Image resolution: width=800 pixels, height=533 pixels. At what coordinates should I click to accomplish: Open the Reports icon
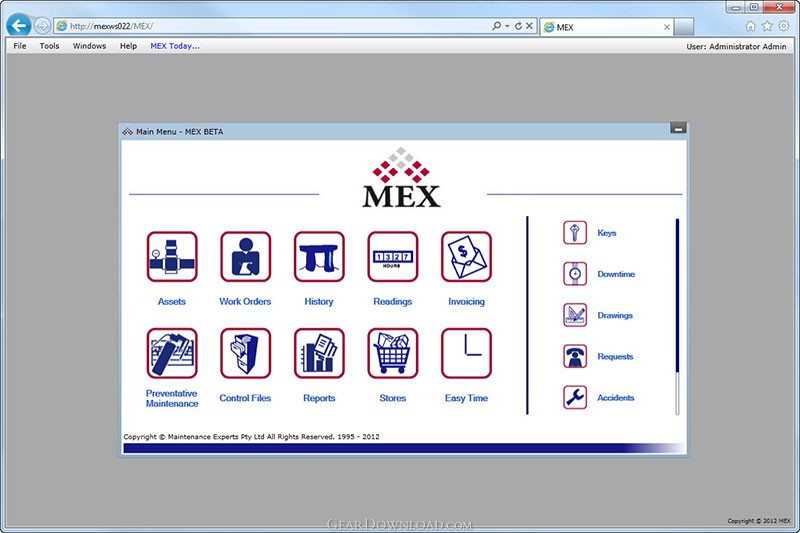(x=319, y=353)
